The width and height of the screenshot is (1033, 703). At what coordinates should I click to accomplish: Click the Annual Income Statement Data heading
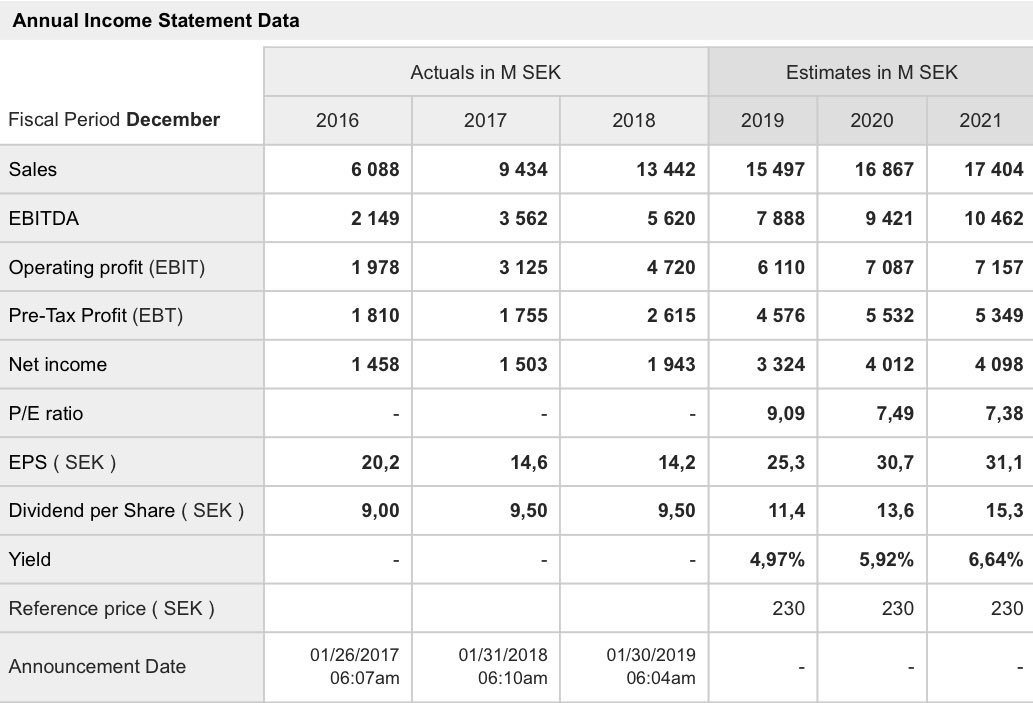pos(156,20)
